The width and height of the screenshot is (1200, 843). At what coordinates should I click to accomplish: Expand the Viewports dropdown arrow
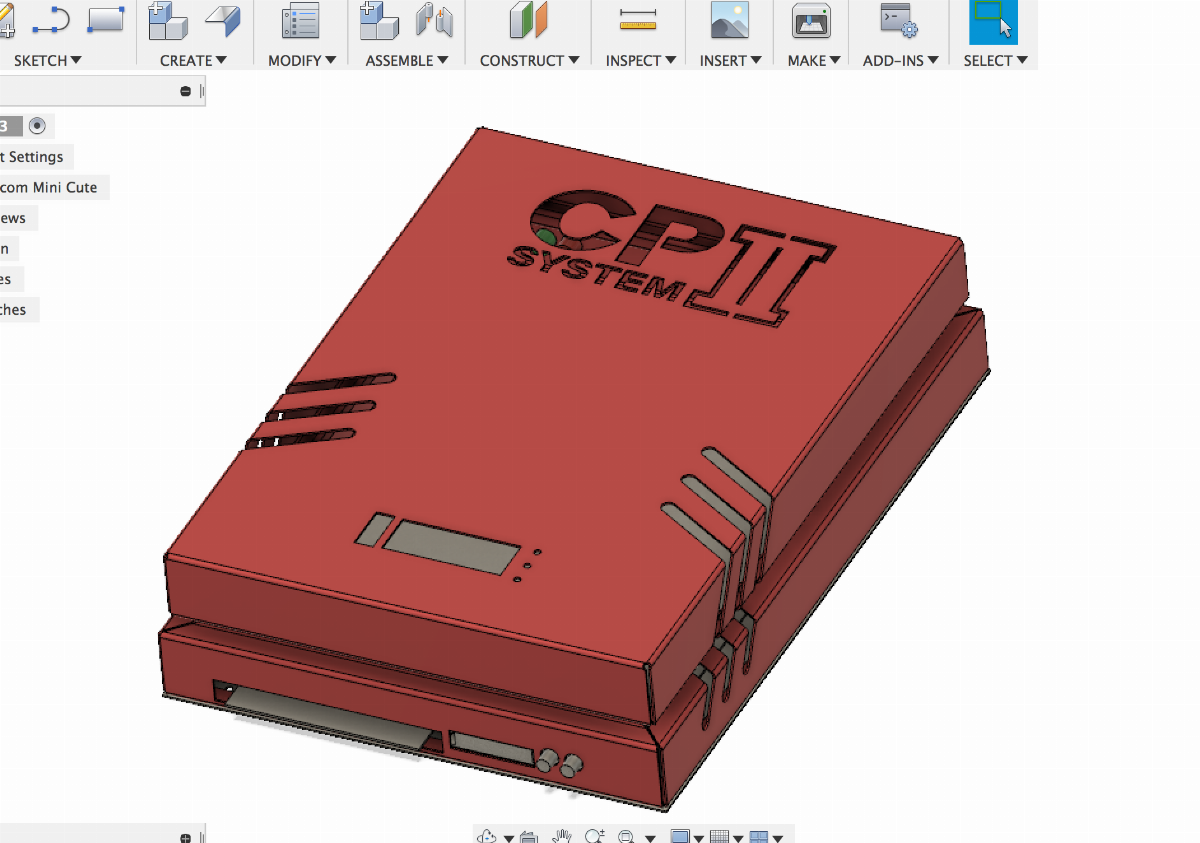point(777,838)
